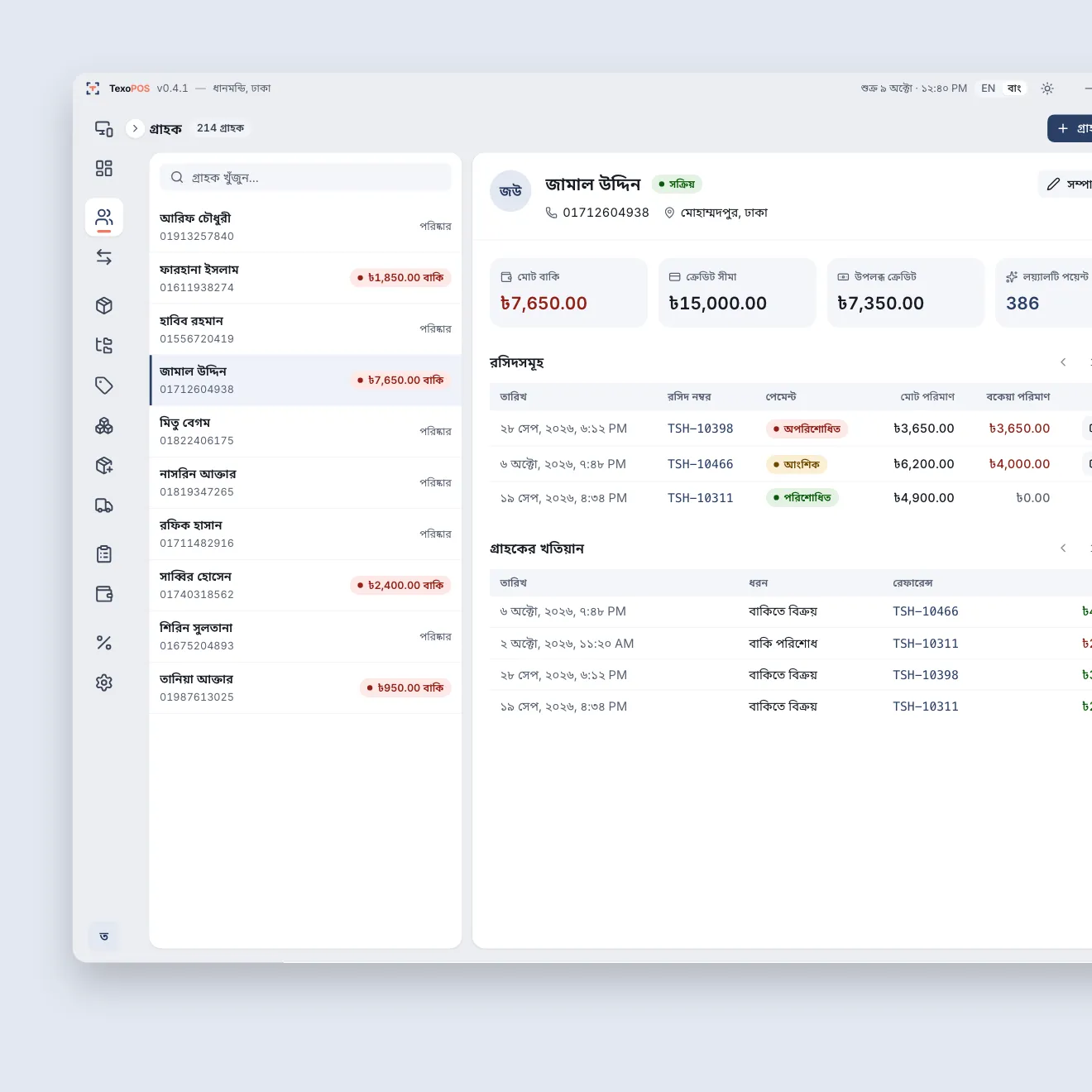The height and width of the screenshot is (1092, 1092).
Task: Select customer ফারহানা ইসলাম from list
Action: click(x=305, y=278)
